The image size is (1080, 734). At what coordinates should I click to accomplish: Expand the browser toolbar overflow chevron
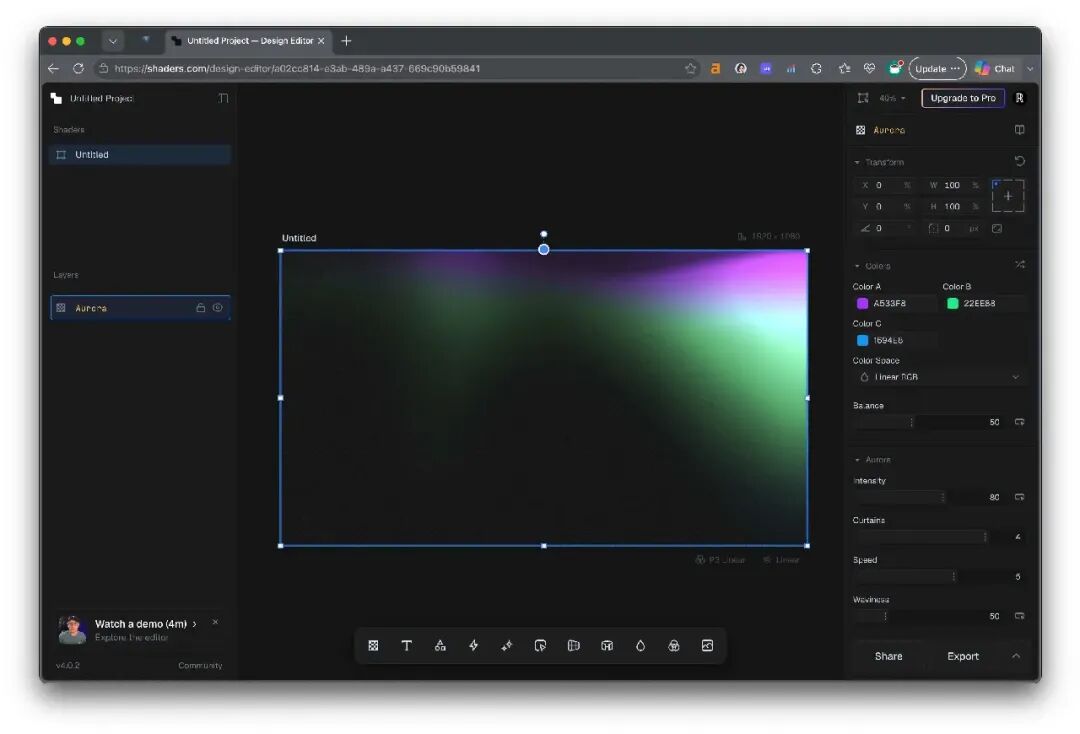(1030, 69)
